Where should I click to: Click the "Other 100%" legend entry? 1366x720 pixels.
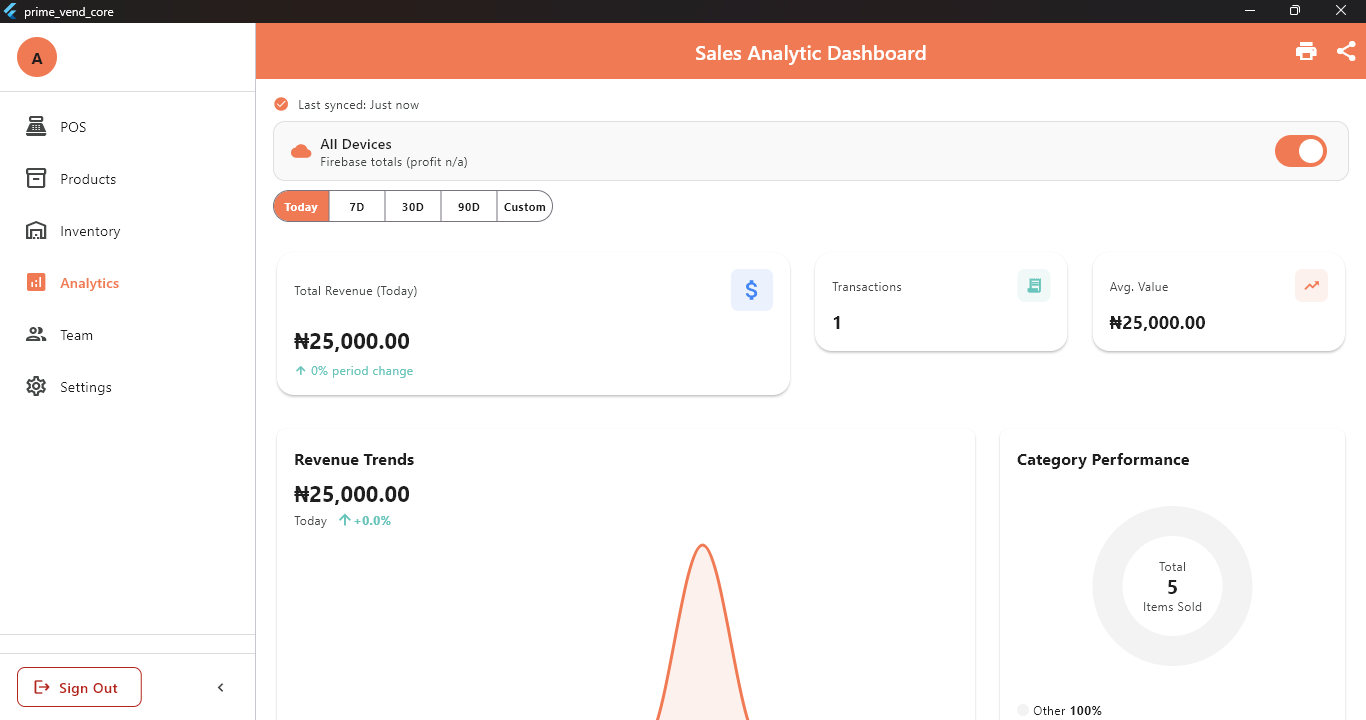(x=1060, y=710)
